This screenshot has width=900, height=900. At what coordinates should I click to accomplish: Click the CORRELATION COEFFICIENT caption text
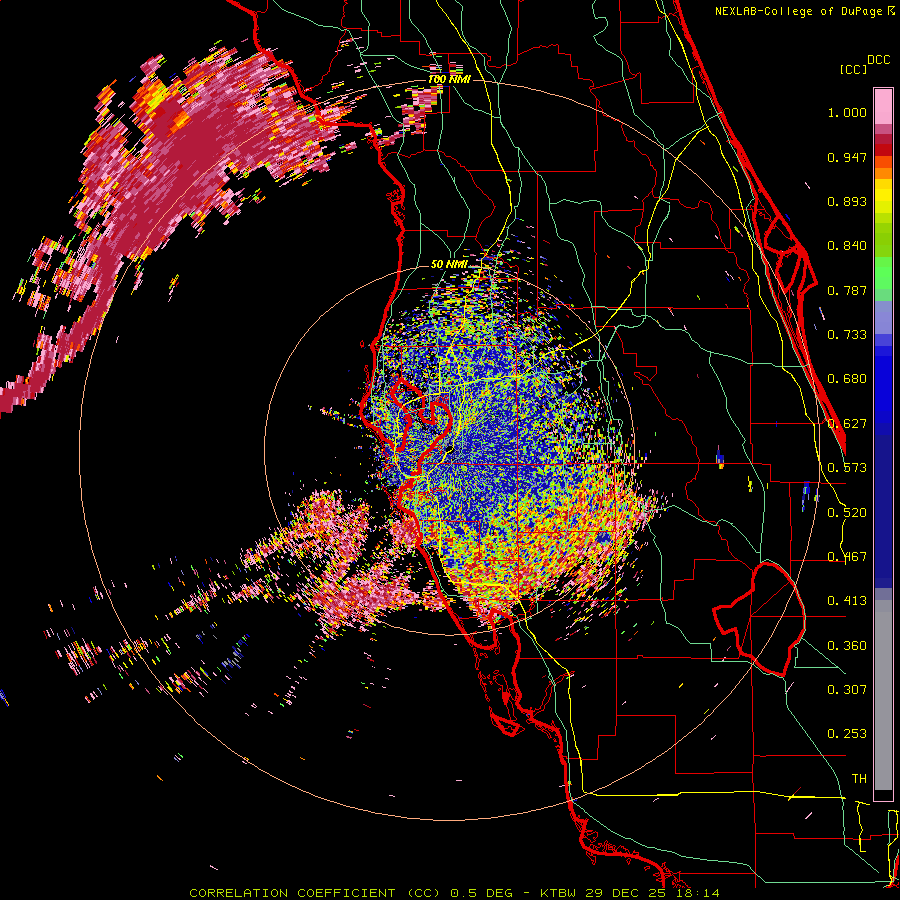pos(292,893)
